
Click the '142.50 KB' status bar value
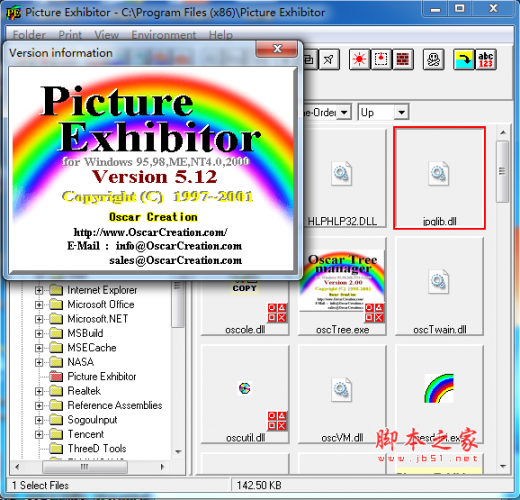[259, 485]
